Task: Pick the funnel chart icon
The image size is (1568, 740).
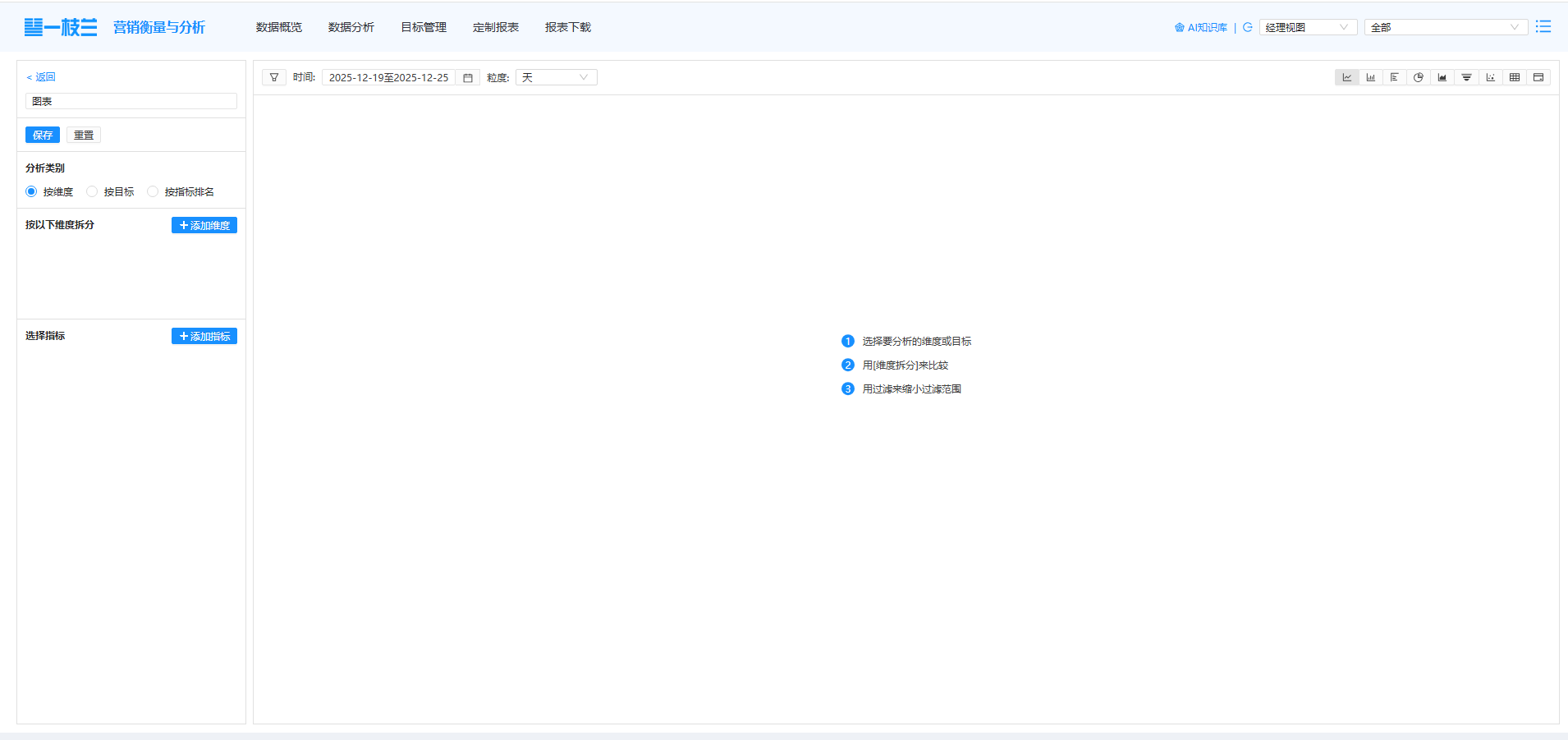Action: coord(1466,77)
